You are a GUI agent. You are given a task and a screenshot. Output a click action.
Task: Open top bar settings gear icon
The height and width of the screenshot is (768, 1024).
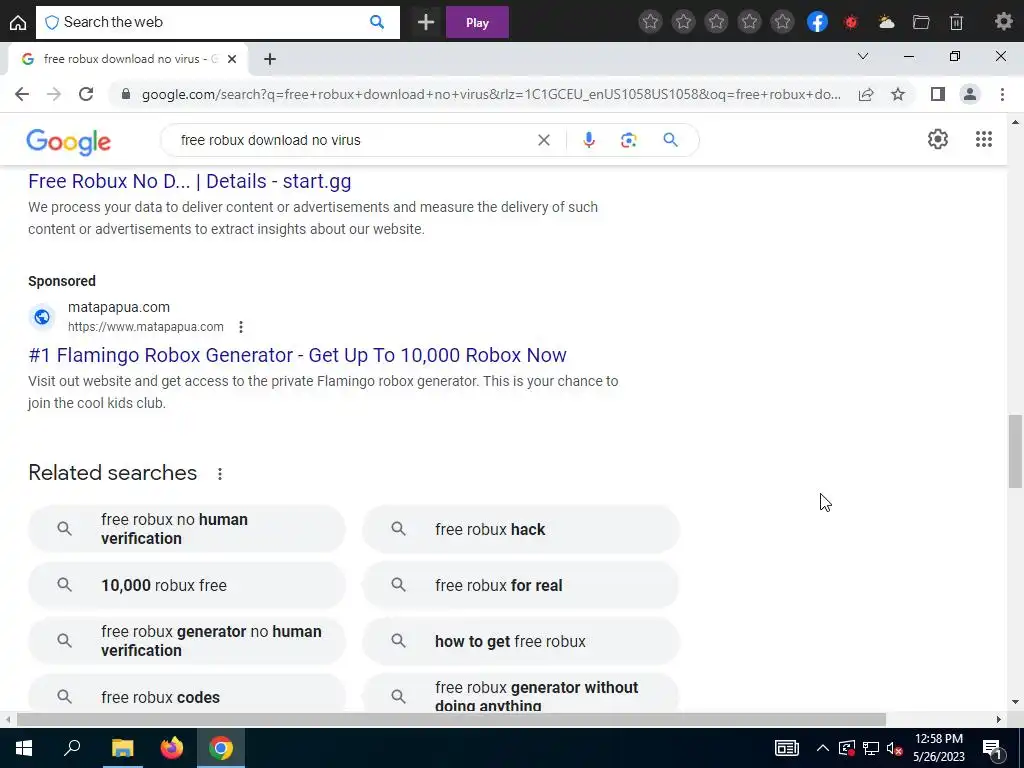[x=1004, y=22]
